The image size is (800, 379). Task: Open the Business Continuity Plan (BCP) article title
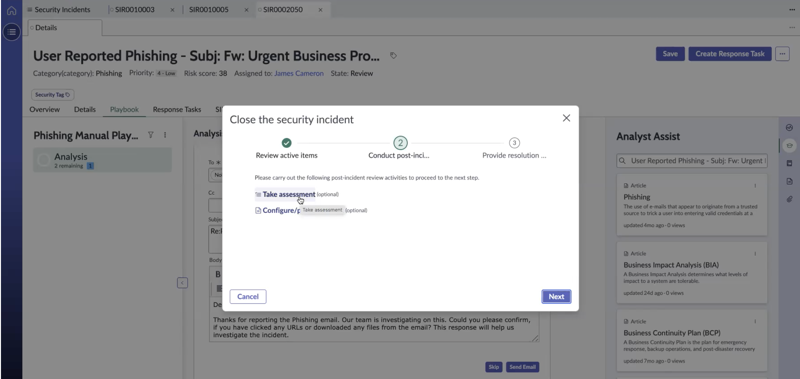[672, 333]
